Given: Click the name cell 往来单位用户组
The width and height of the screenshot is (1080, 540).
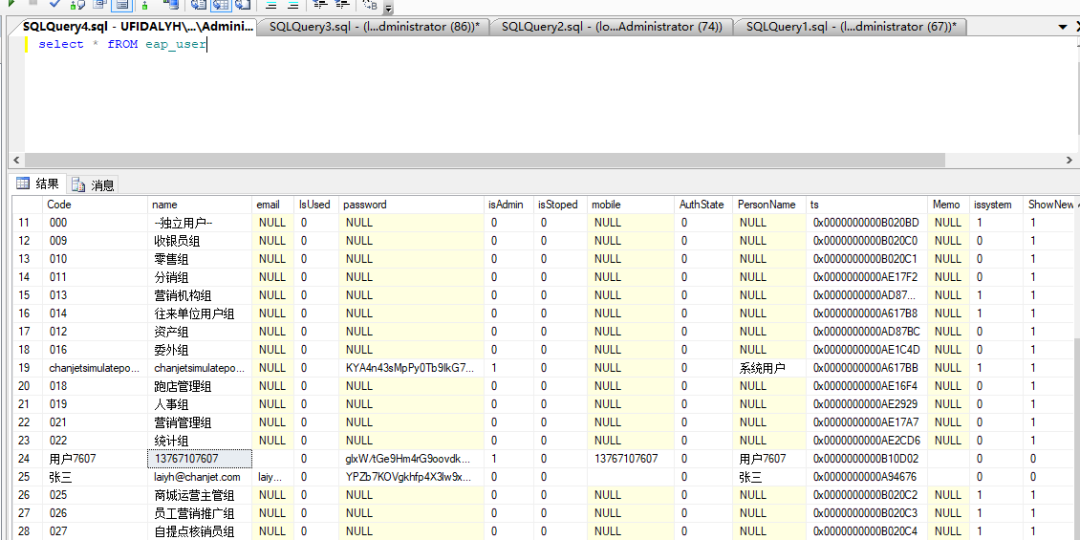Looking at the screenshot, I should [200, 313].
